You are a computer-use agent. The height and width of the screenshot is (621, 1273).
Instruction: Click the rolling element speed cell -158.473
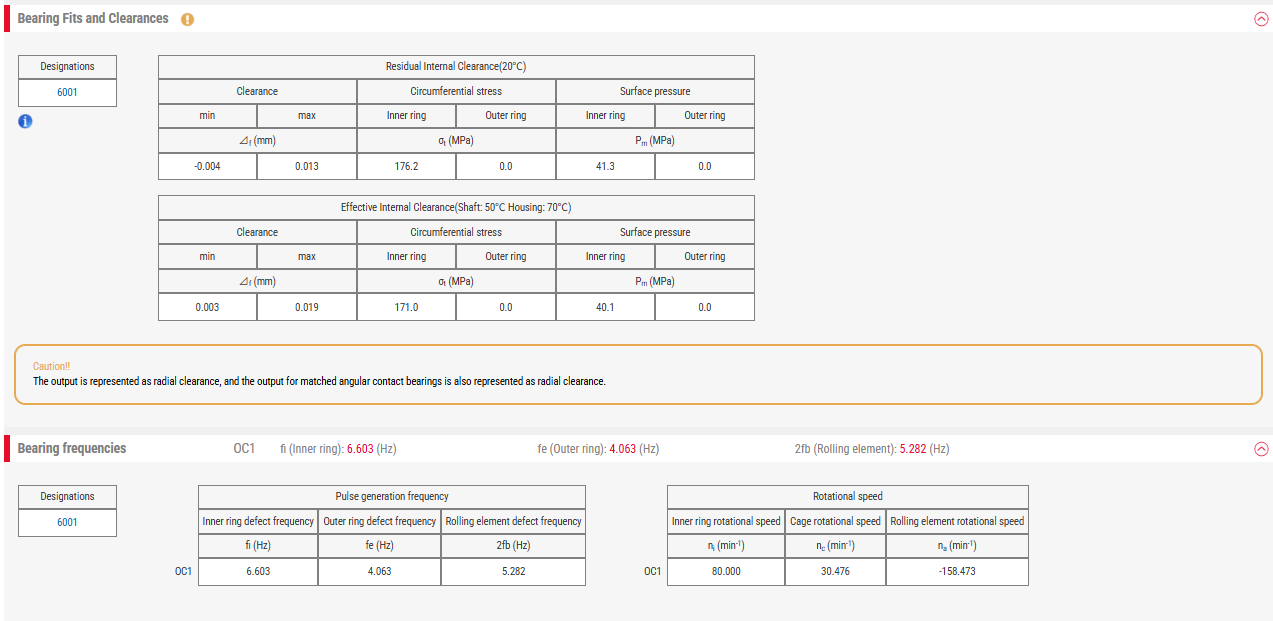[x=957, y=571]
